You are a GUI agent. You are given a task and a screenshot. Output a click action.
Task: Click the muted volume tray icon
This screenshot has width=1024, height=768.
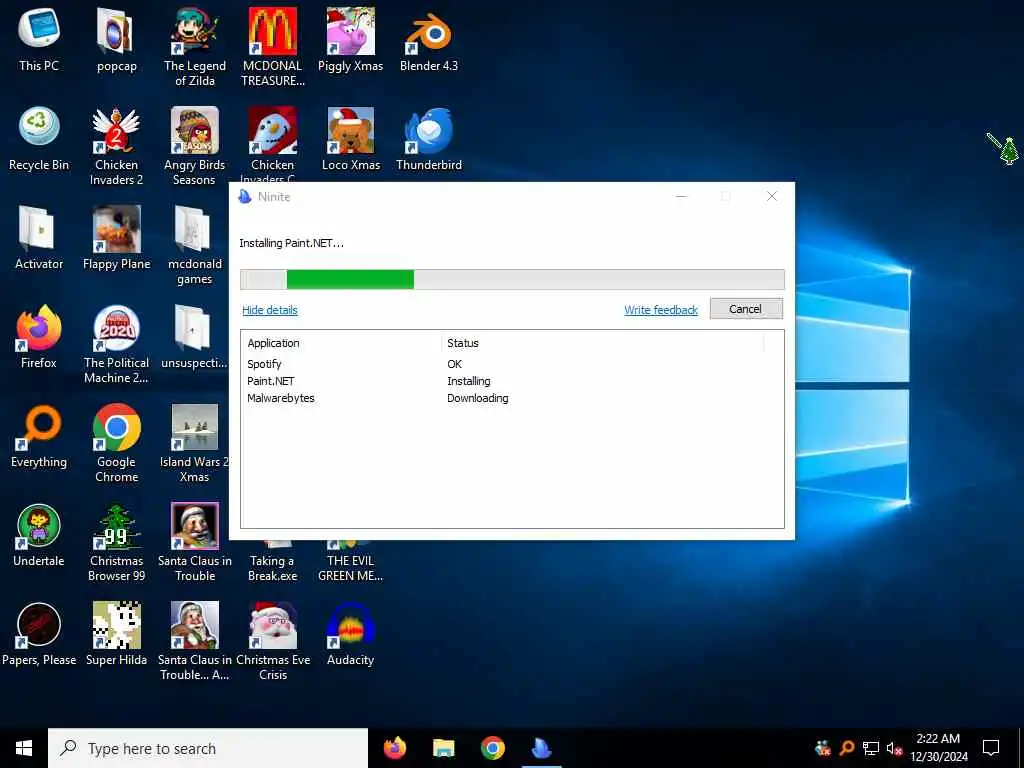point(895,748)
